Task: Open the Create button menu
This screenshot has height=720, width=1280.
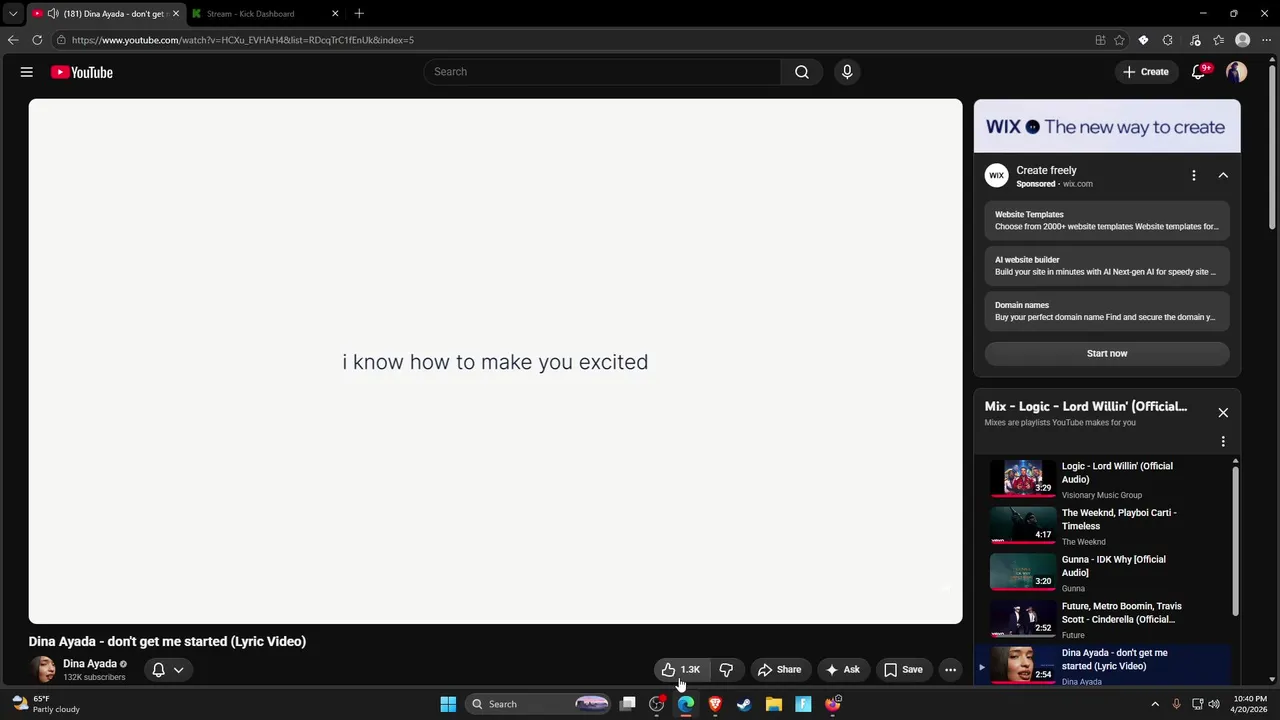Action: (1146, 72)
